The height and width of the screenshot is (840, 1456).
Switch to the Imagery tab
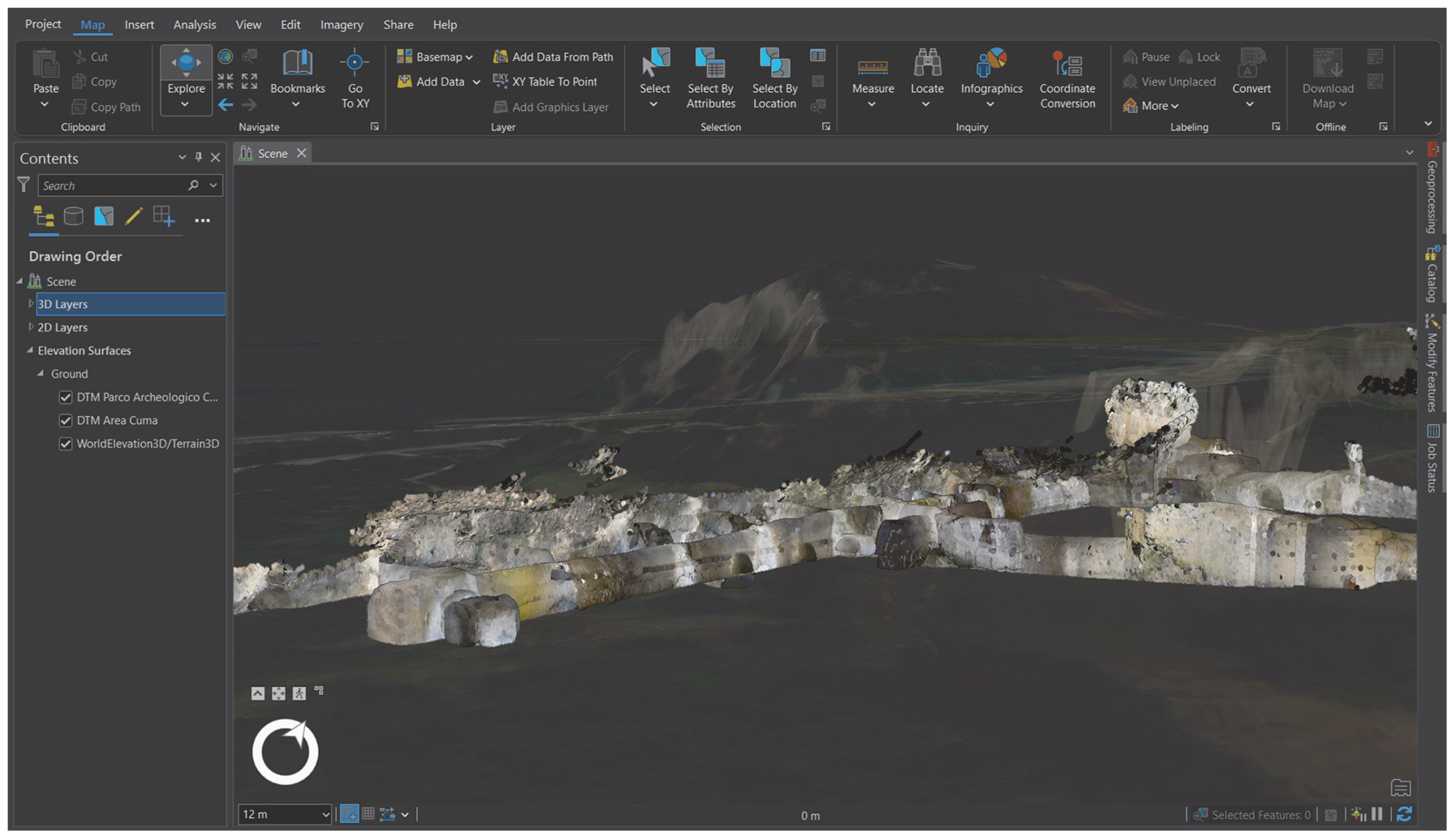(x=341, y=25)
